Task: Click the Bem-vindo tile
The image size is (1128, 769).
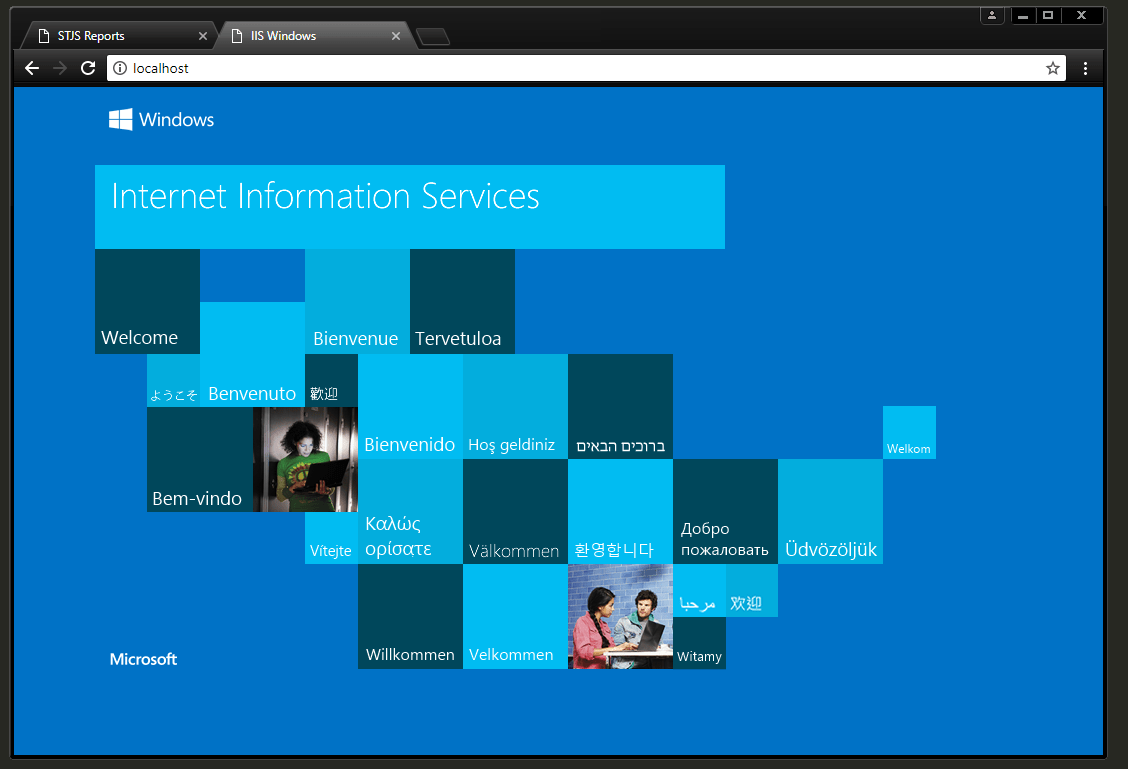Action: point(200,460)
